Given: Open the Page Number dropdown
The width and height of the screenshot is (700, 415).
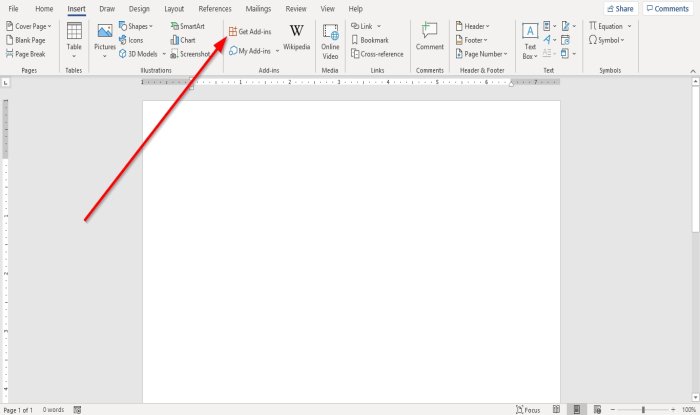Looking at the screenshot, I should pos(505,54).
